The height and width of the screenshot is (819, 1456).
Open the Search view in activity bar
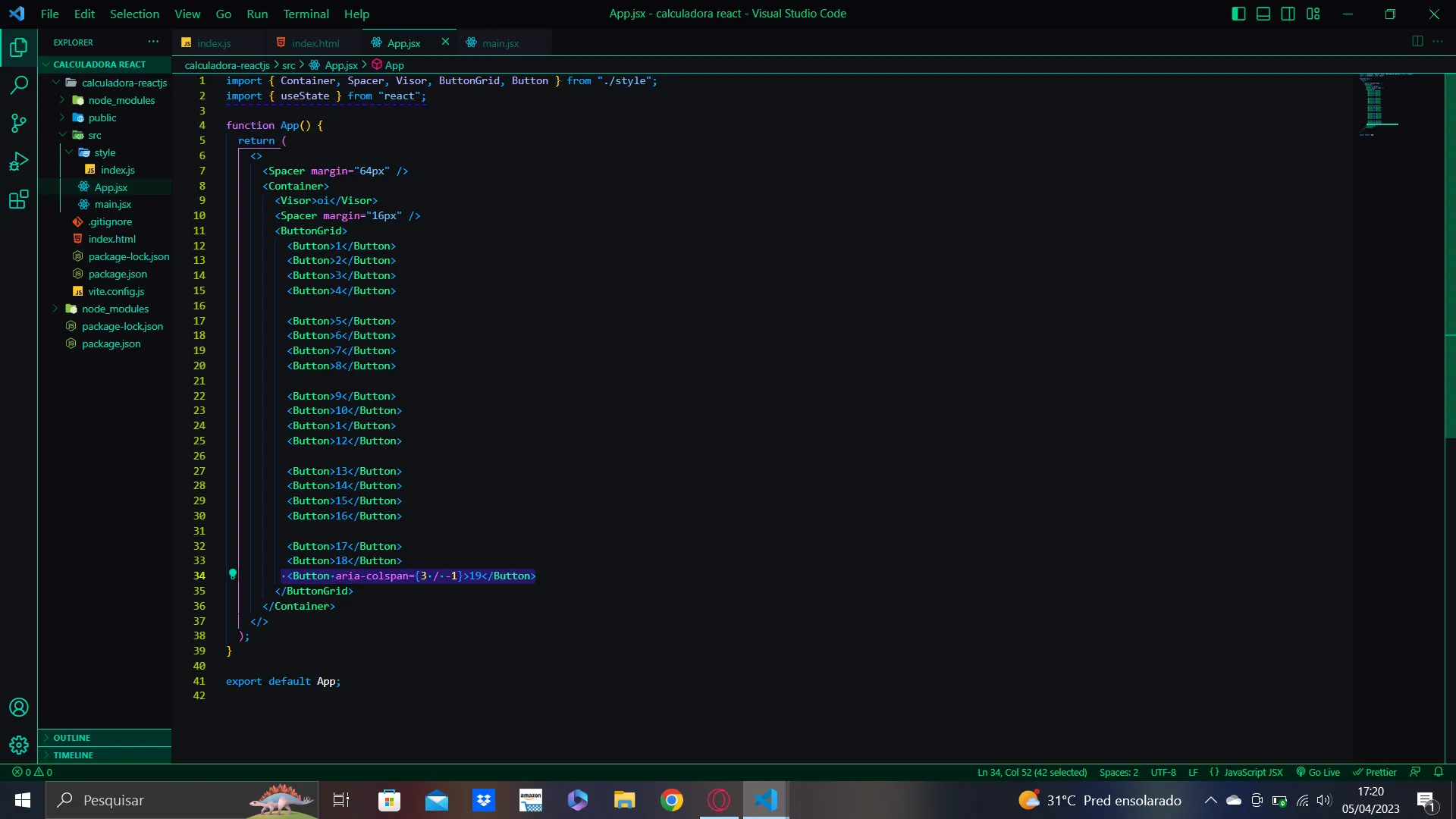coord(19,85)
